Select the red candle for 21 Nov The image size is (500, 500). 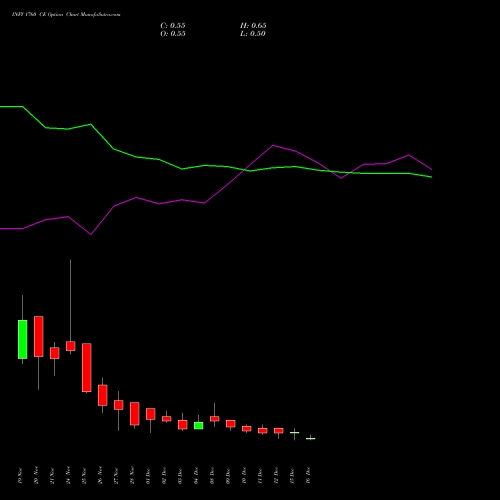point(55,353)
